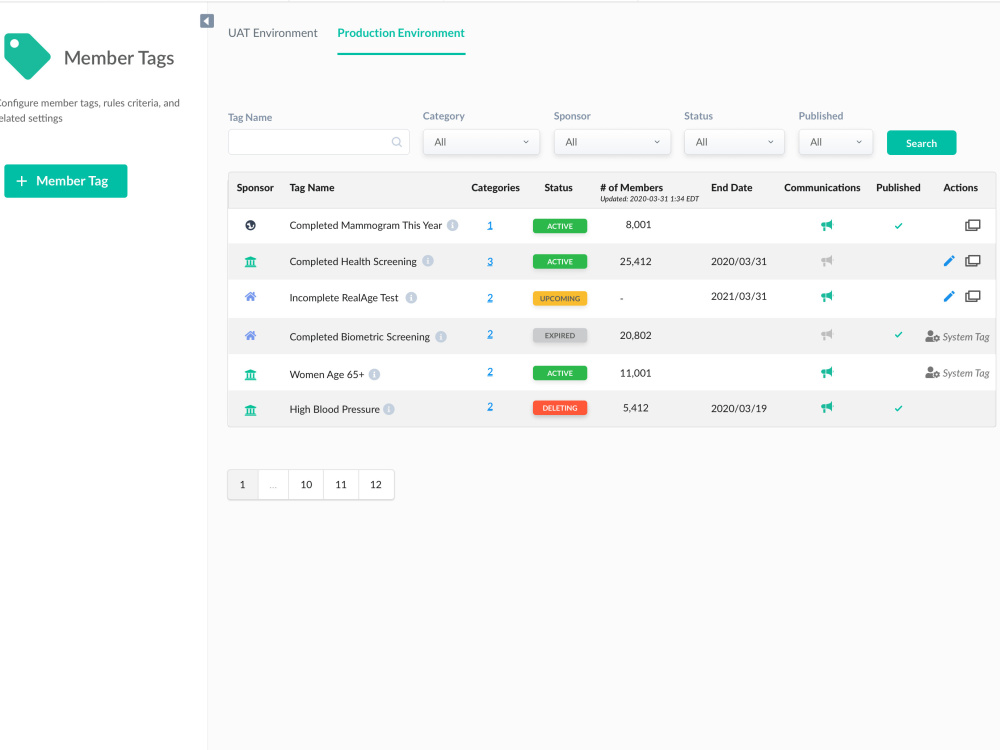This screenshot has height=750, width=1000.
Task: Edit the Completed Health Screening tag
Action: [x=949, y=261]
